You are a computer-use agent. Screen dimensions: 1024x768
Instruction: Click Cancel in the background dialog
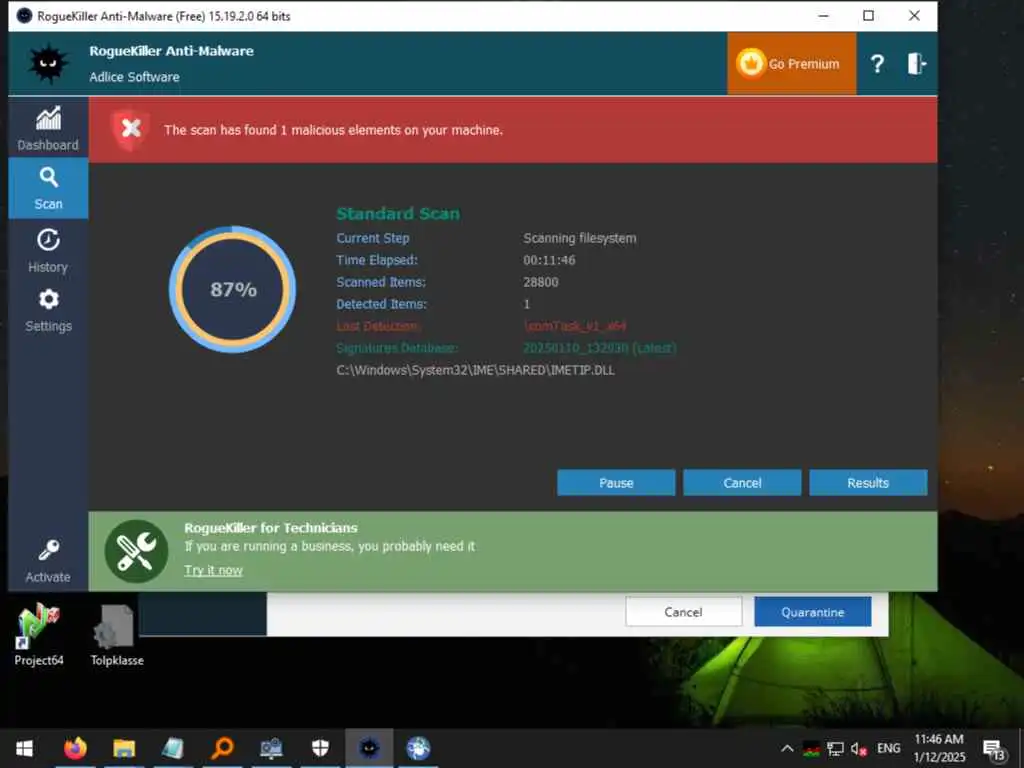pyautogui.click(x=683, y=612)
